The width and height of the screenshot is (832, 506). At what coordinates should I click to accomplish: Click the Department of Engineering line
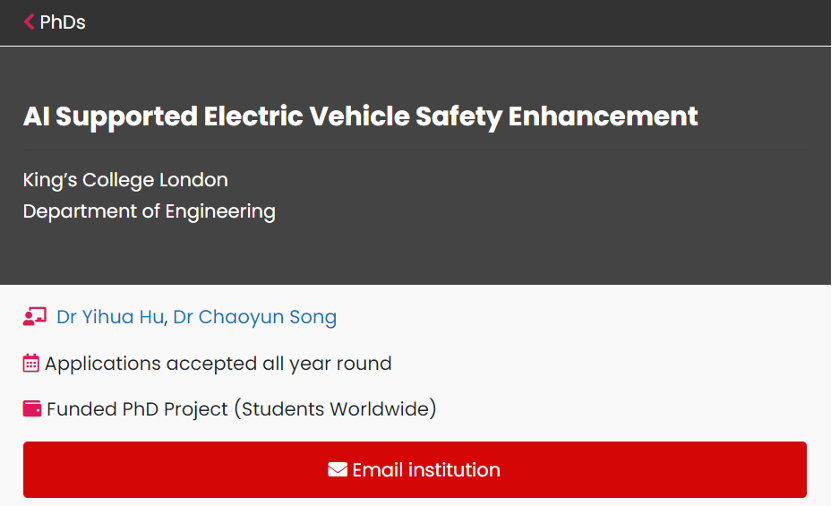(149, 211)
